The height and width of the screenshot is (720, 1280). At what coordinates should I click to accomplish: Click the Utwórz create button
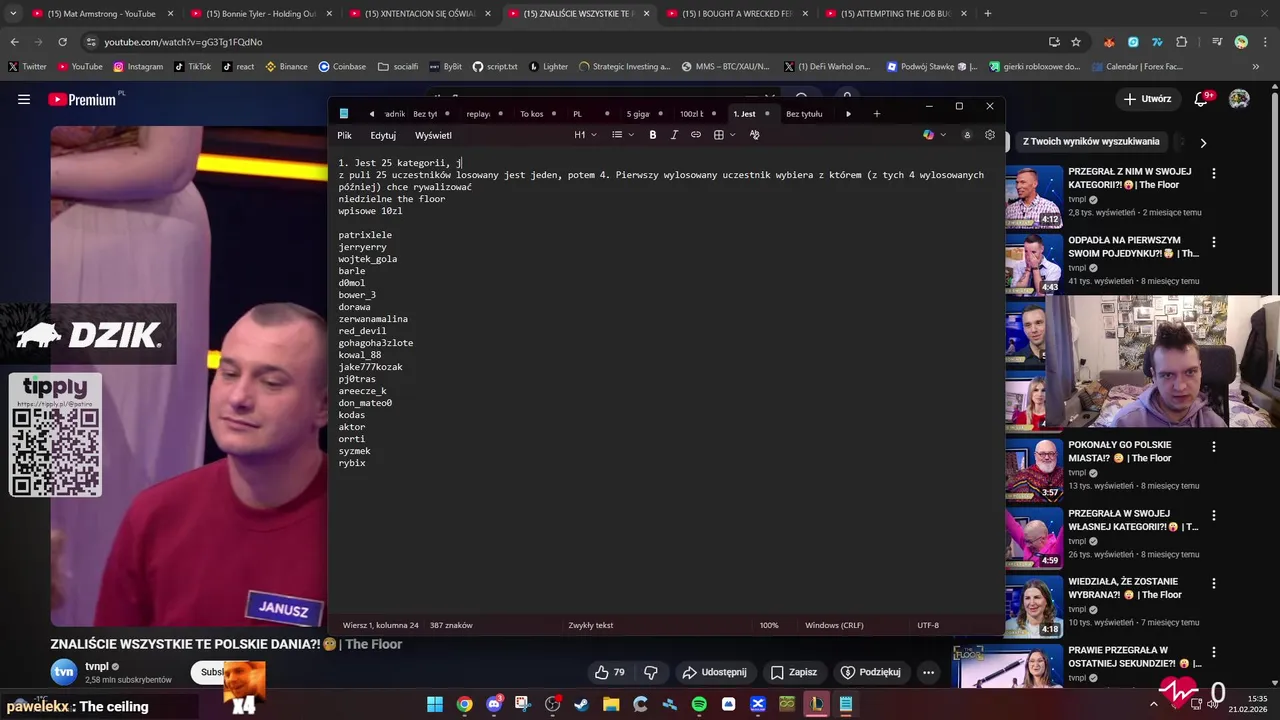tap(1147, 99)
